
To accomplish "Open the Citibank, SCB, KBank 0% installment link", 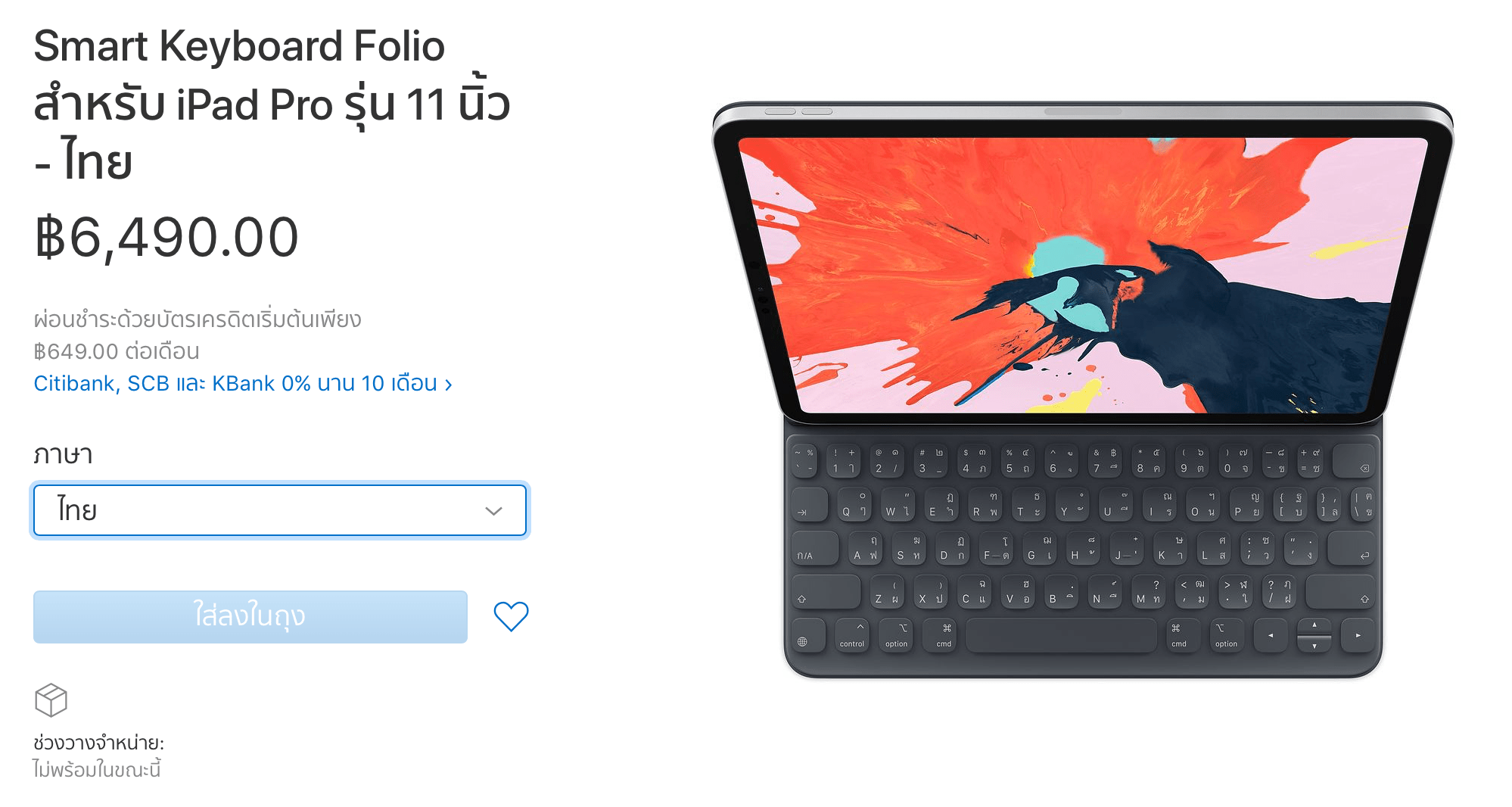I will click(243, 383).
